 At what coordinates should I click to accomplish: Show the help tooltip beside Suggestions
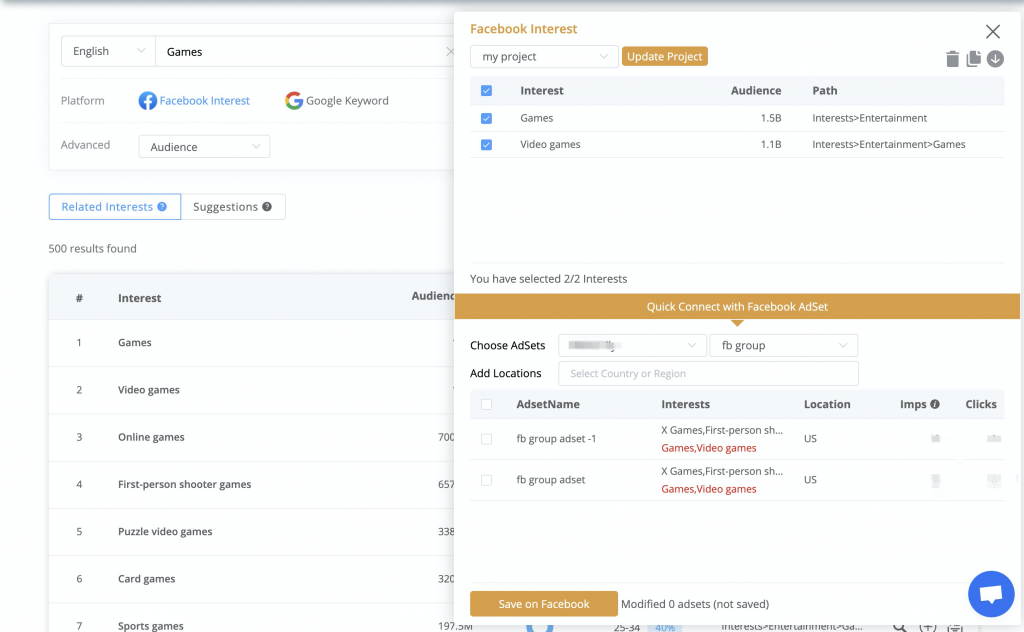(x=267, y=206)
